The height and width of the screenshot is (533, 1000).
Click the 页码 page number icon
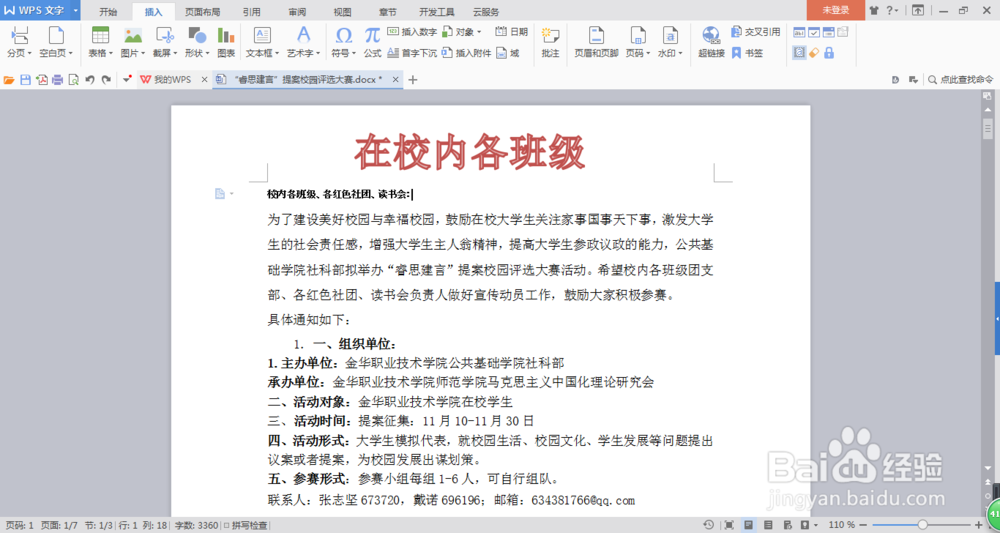coord(637,35)
